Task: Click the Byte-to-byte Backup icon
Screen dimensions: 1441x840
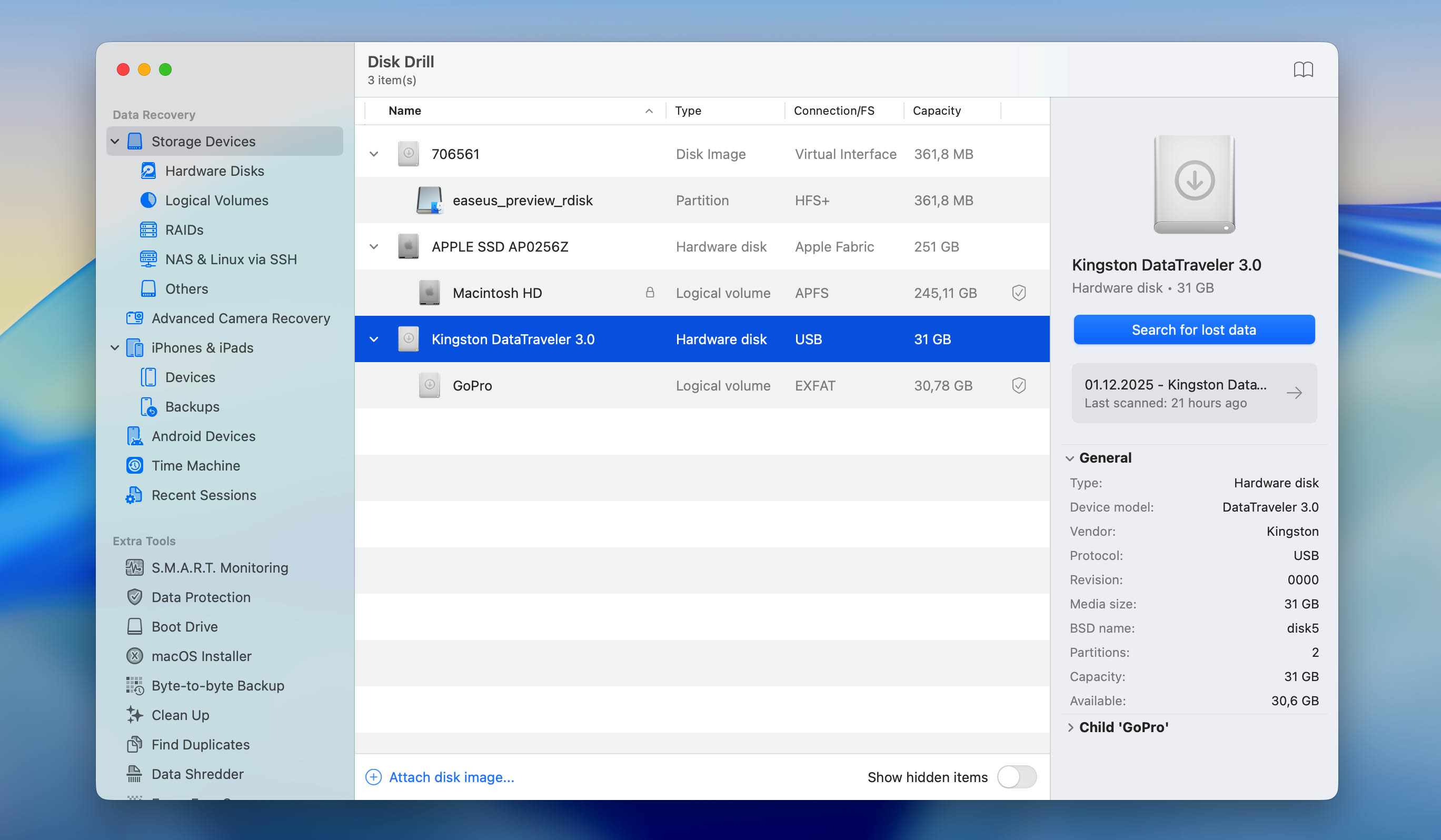Action: 134,685
